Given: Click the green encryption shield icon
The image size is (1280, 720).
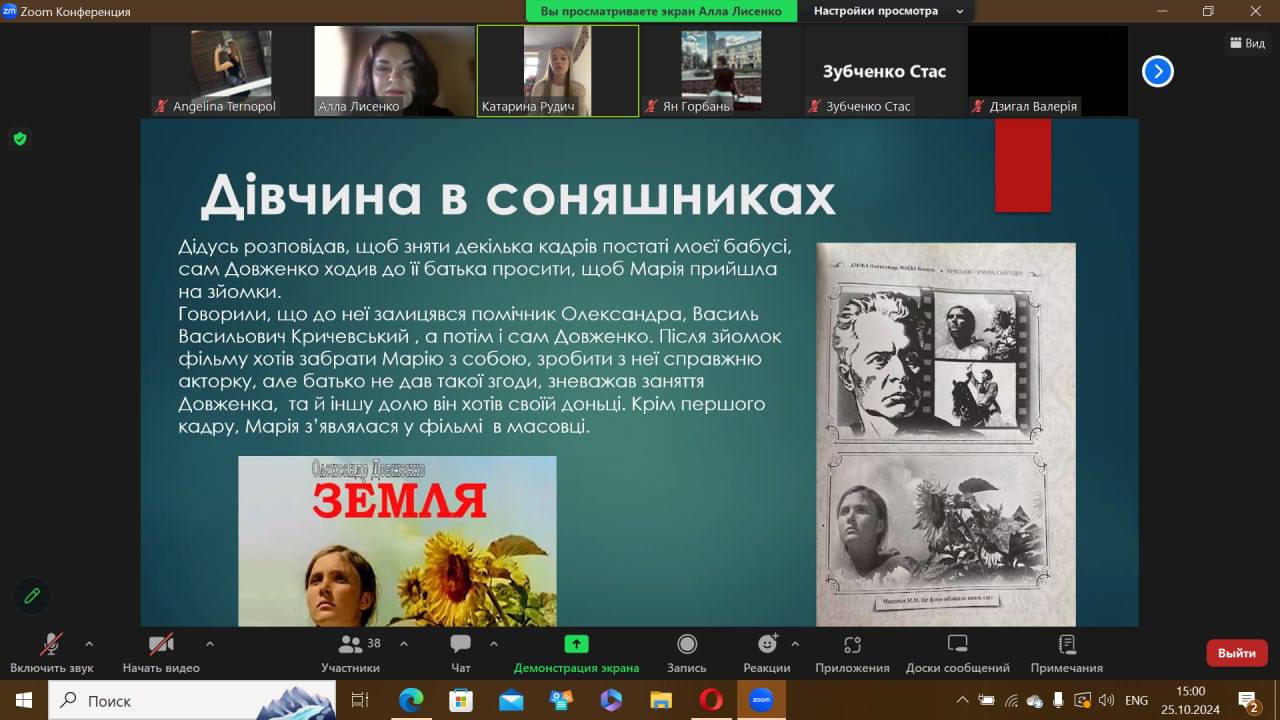Looking at the screenshot, I should 19,139.
